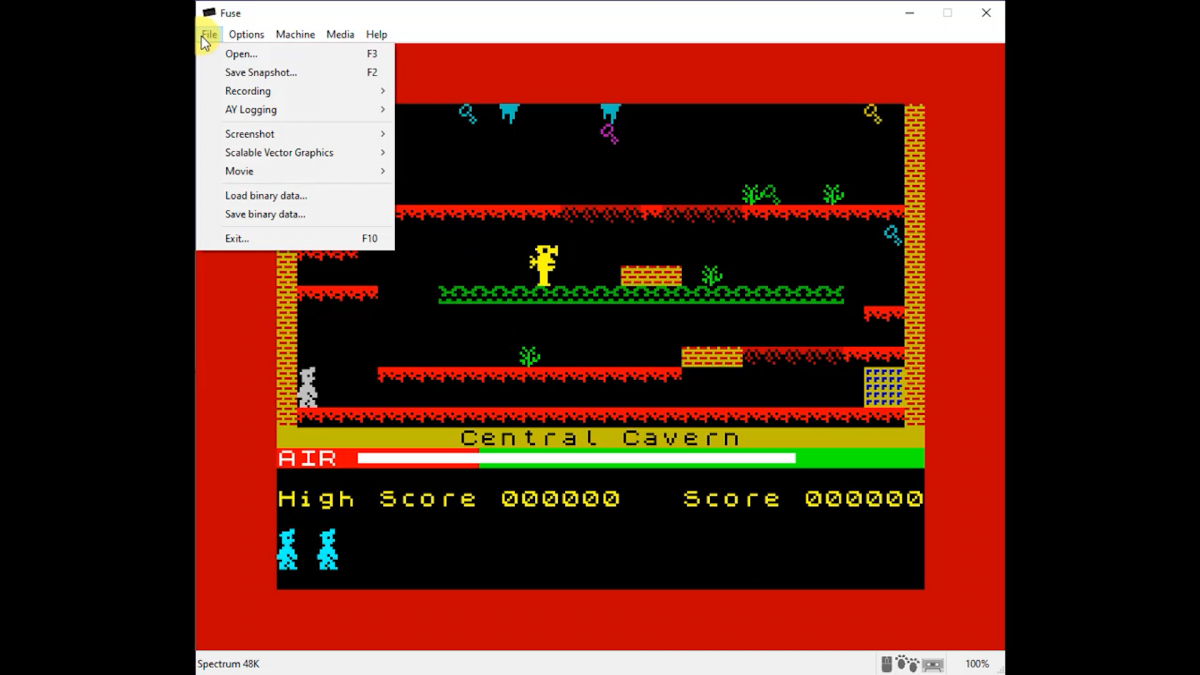Choose Open from the File menu
This screenshot has width=1200, height=675.
[240, 53]
